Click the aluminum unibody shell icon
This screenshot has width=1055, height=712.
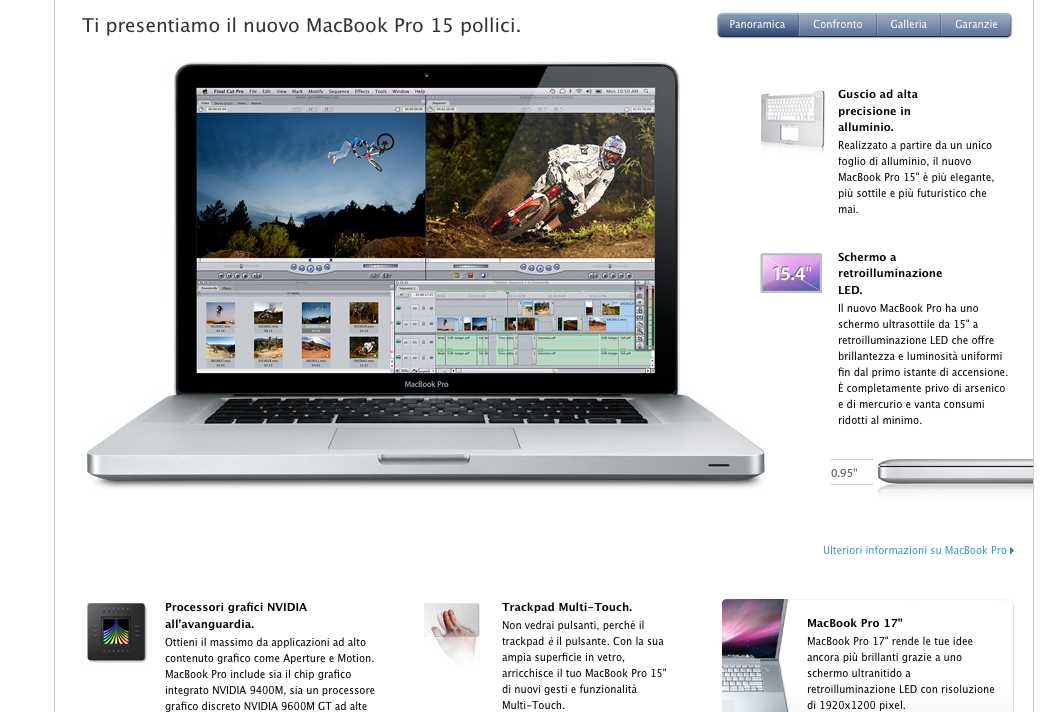click(x=793, y=118)
